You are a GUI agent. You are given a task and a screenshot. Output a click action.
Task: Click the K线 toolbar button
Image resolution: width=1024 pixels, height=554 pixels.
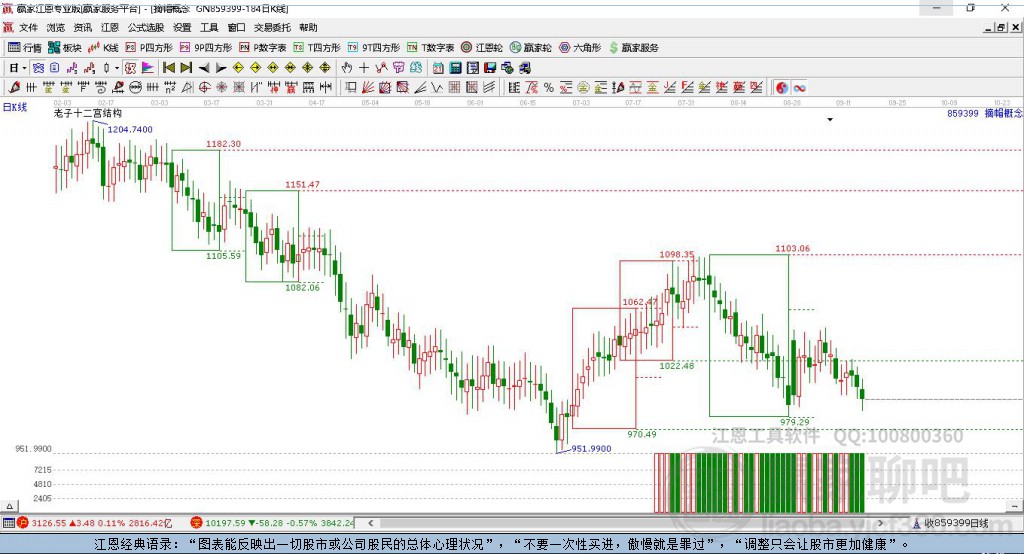pos(103,48)
